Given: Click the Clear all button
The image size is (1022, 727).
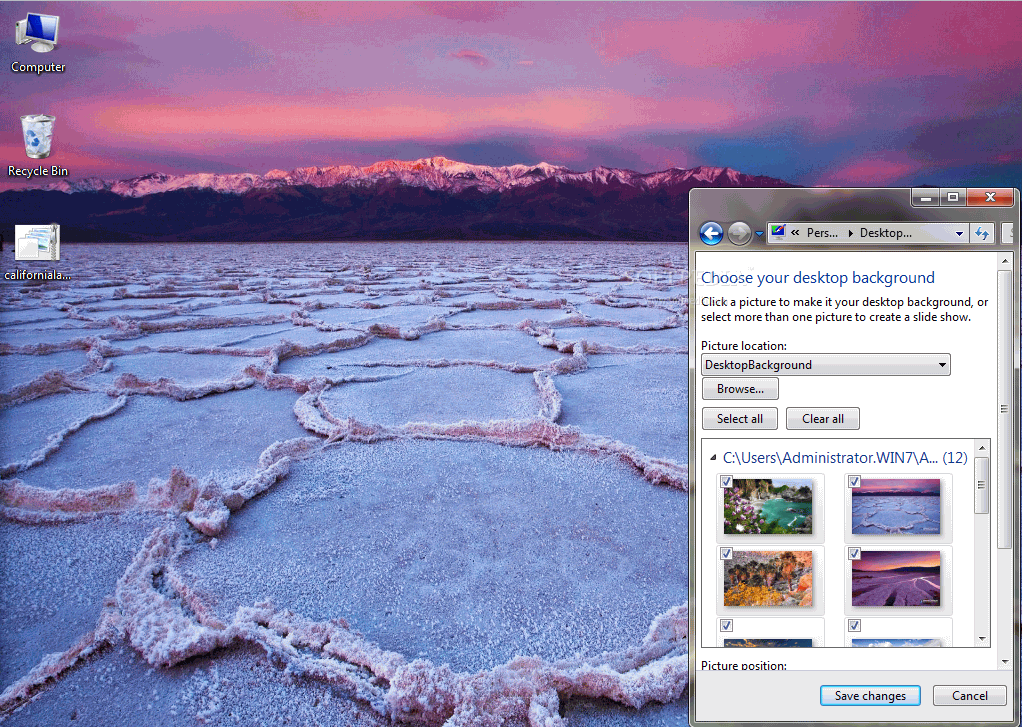Looking at the screenshot, I should point(823,419).
